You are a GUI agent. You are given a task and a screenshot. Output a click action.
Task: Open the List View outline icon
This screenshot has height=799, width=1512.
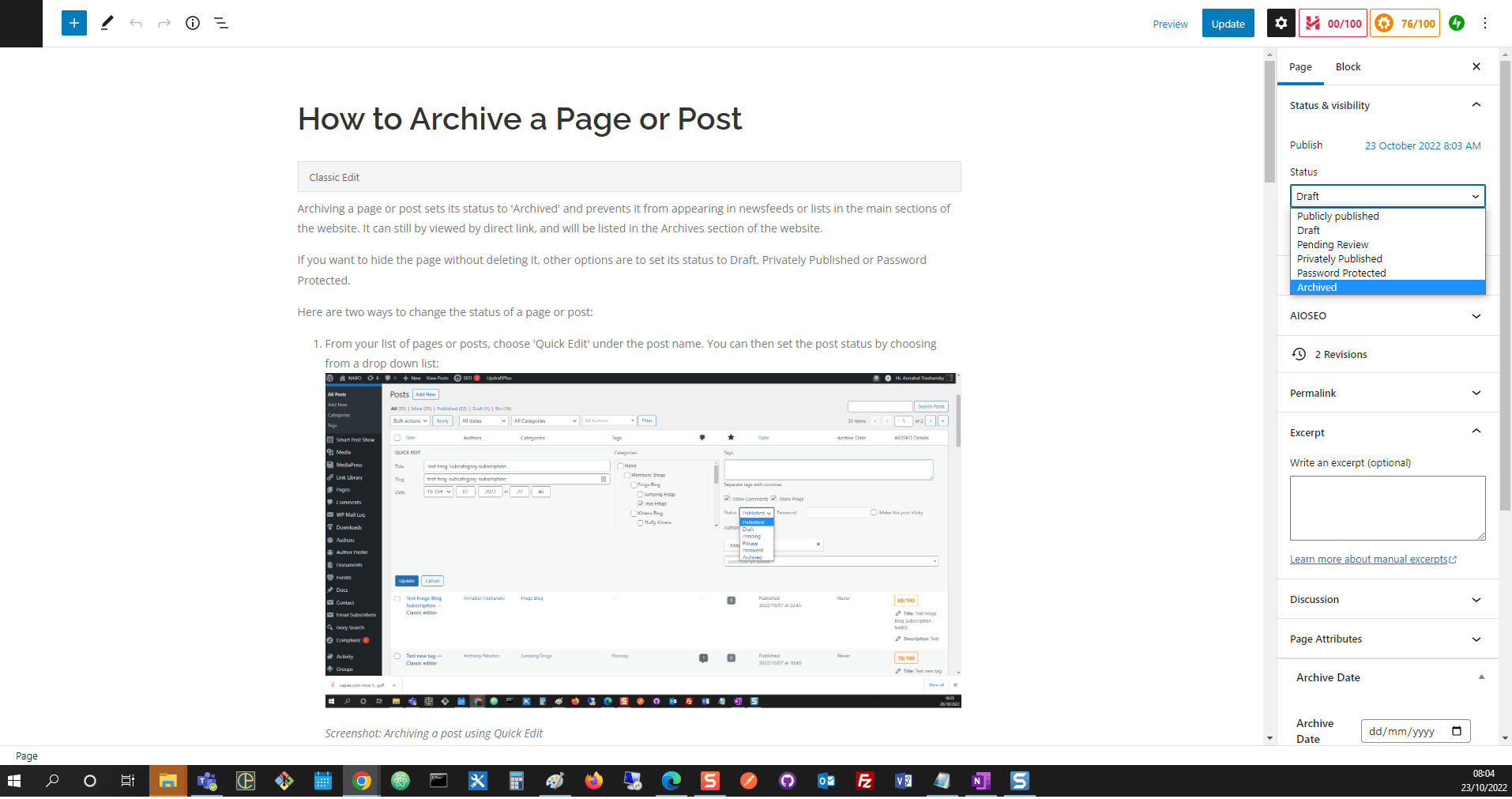coord(221,23)
